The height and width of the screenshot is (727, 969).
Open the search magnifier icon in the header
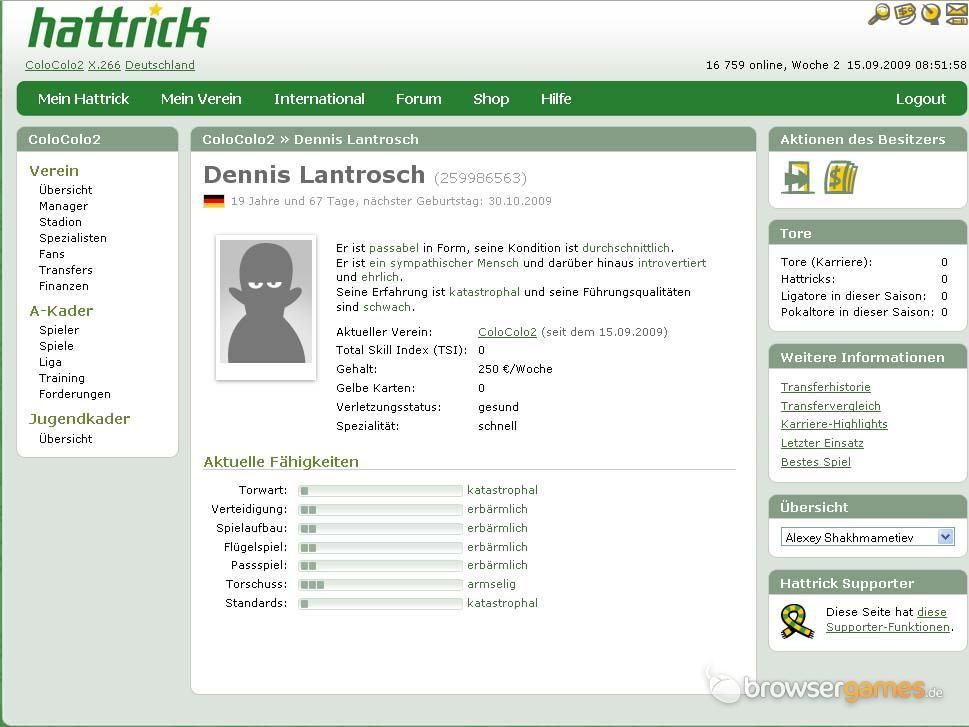[x=879, y=14]
